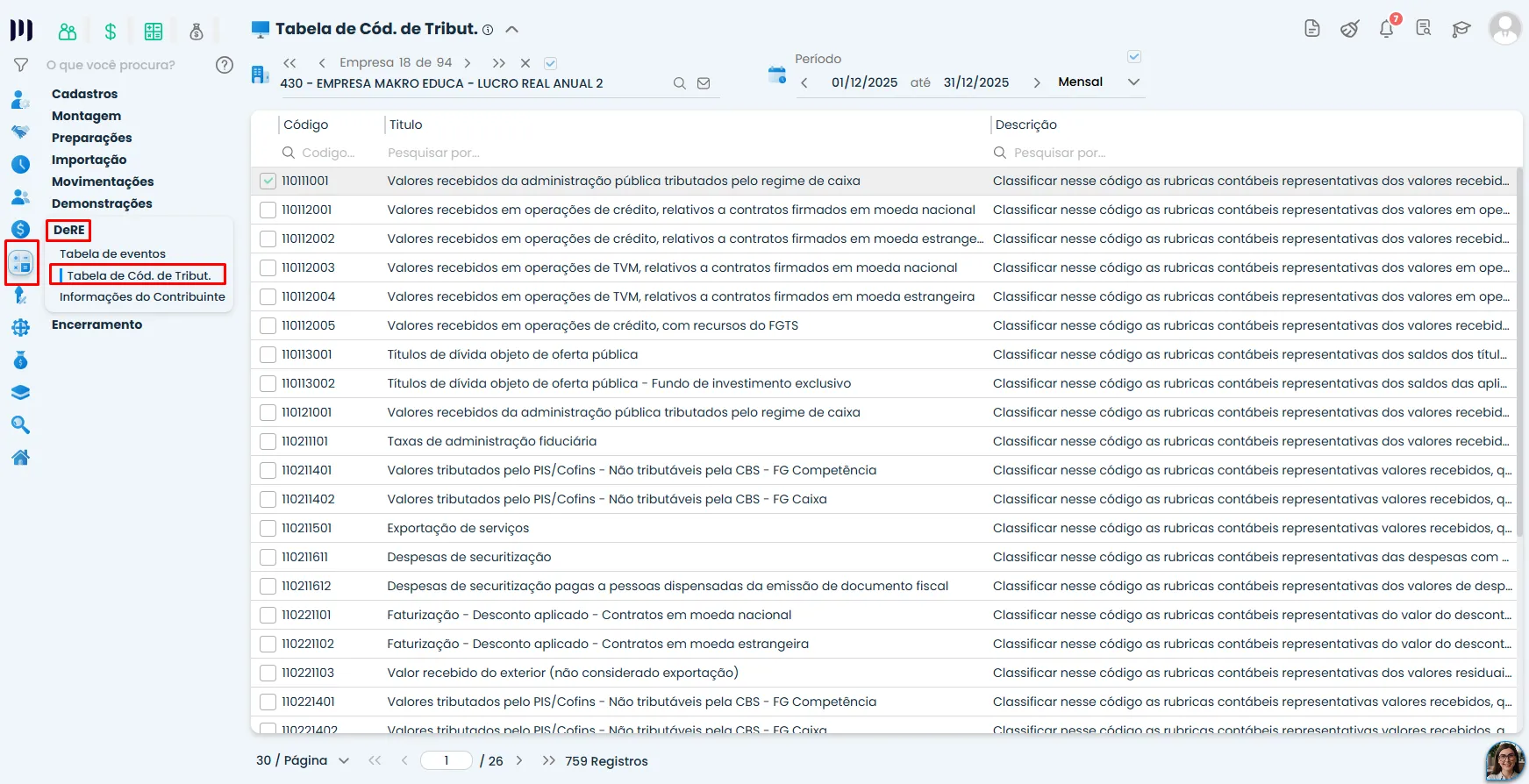This screenshot has height=784, width=1529.
Task: Open notifications bell with 7 badge
Action: click(1387, 29)
